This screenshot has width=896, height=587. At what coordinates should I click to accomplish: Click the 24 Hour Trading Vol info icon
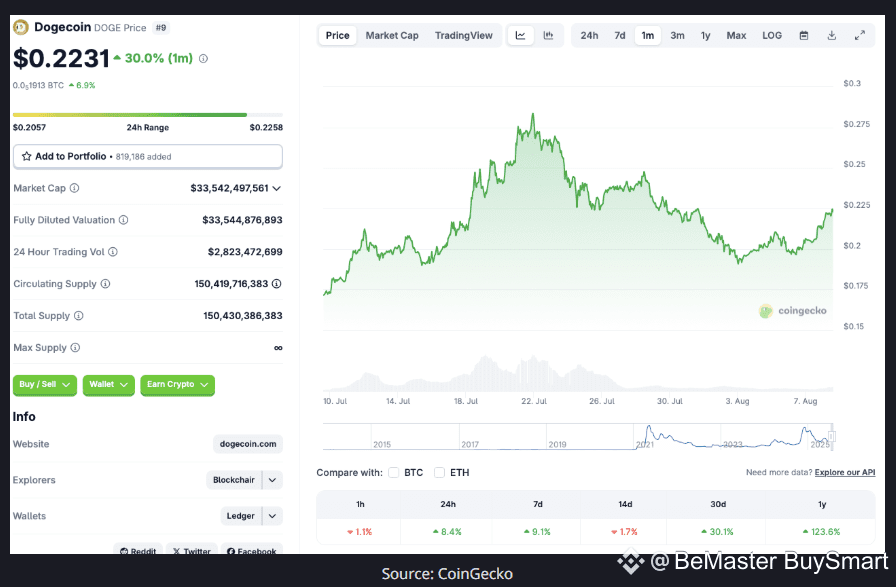coord(113,252)
